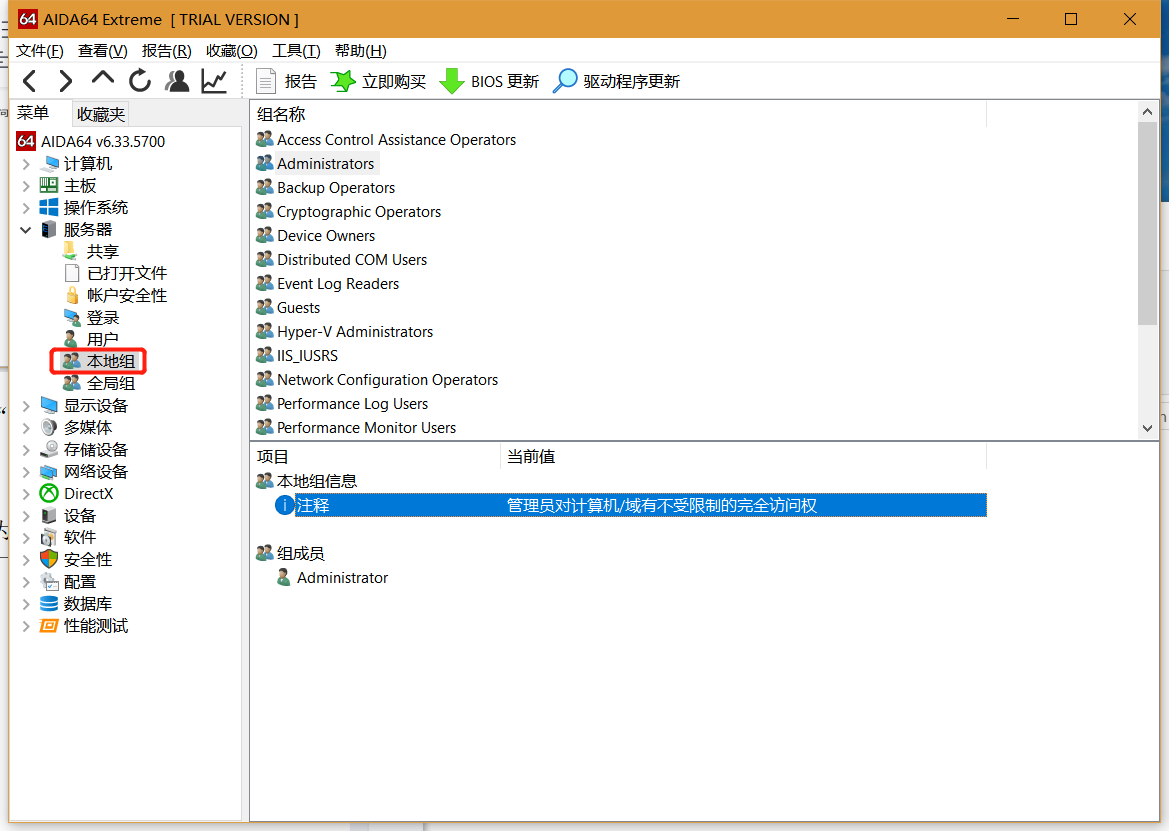Image resolution: width=1169 pixels, height=831 pixels.
Task: Click the Back navigation arrow icon
Action: pos(30,81)
